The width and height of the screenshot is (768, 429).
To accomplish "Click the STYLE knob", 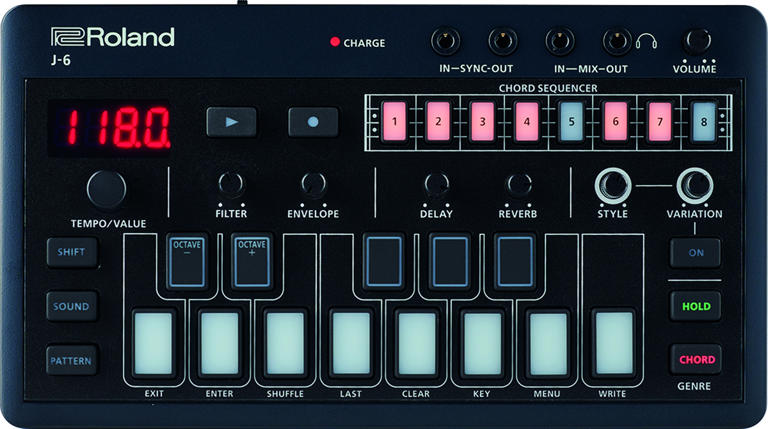I will click(613, 186).
